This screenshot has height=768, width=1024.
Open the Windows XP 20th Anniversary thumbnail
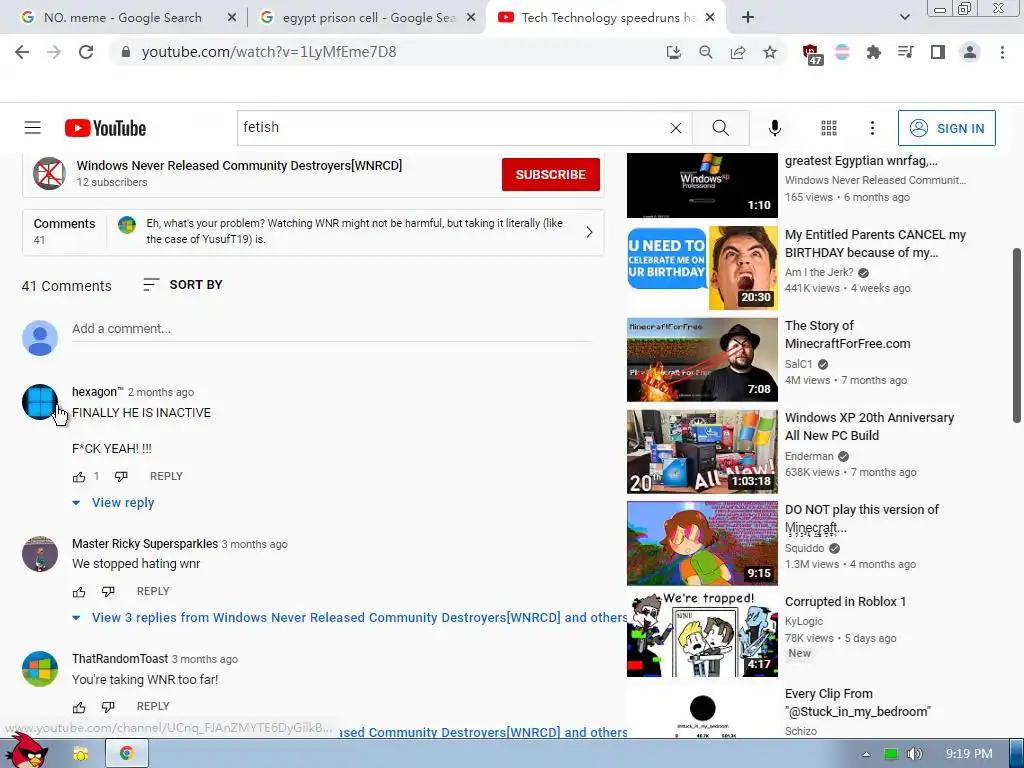pos(702,452)
